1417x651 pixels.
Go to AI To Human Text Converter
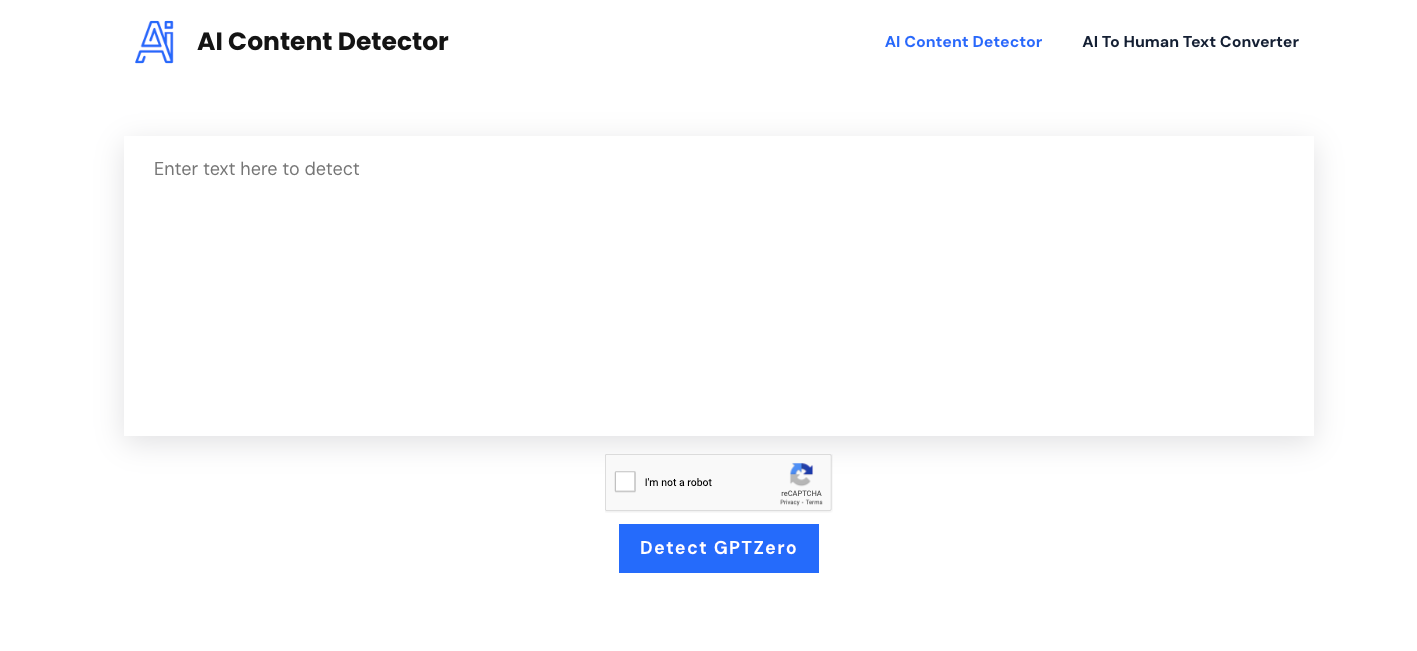tap(1190, 42)
